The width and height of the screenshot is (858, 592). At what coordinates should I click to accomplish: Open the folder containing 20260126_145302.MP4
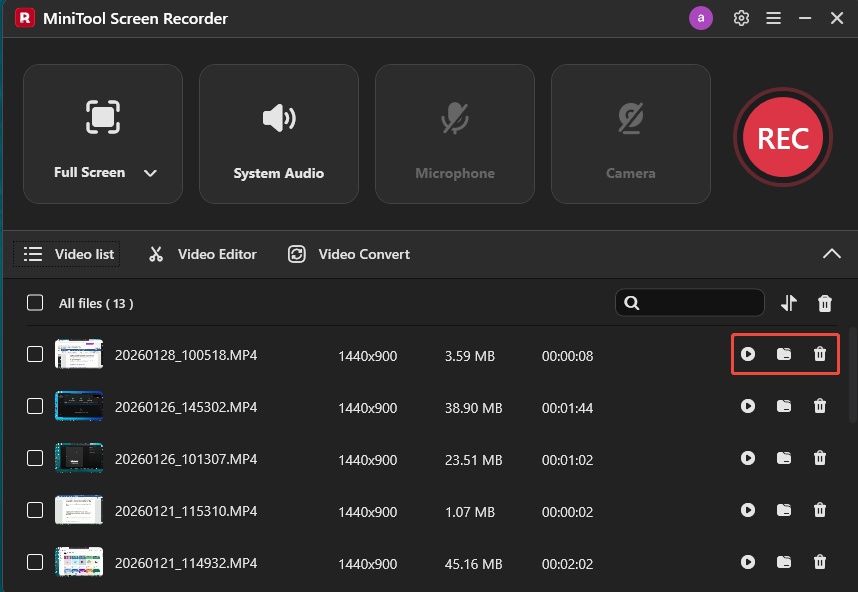[784, 406]
